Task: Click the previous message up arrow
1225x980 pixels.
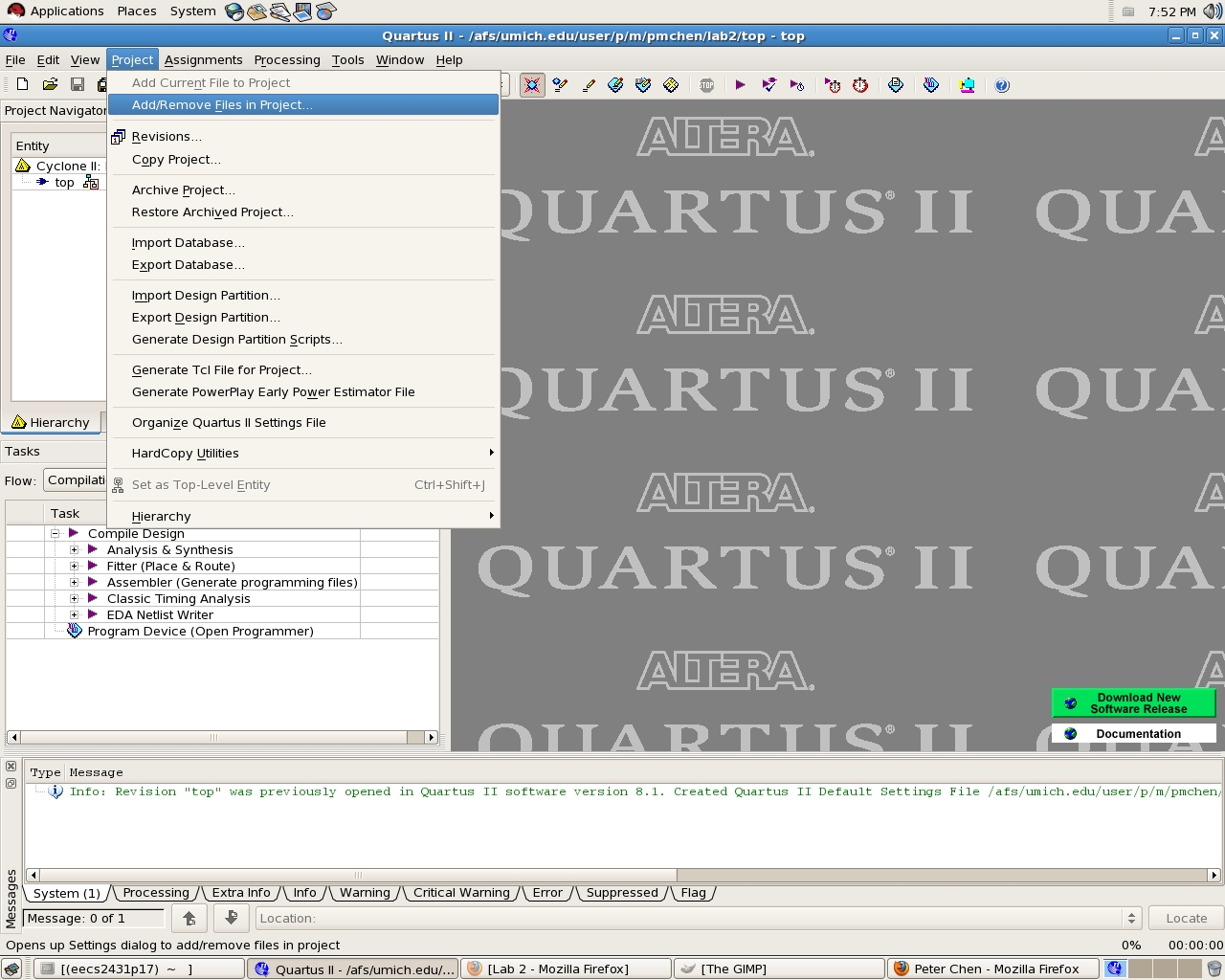Action: pos(189,918)
